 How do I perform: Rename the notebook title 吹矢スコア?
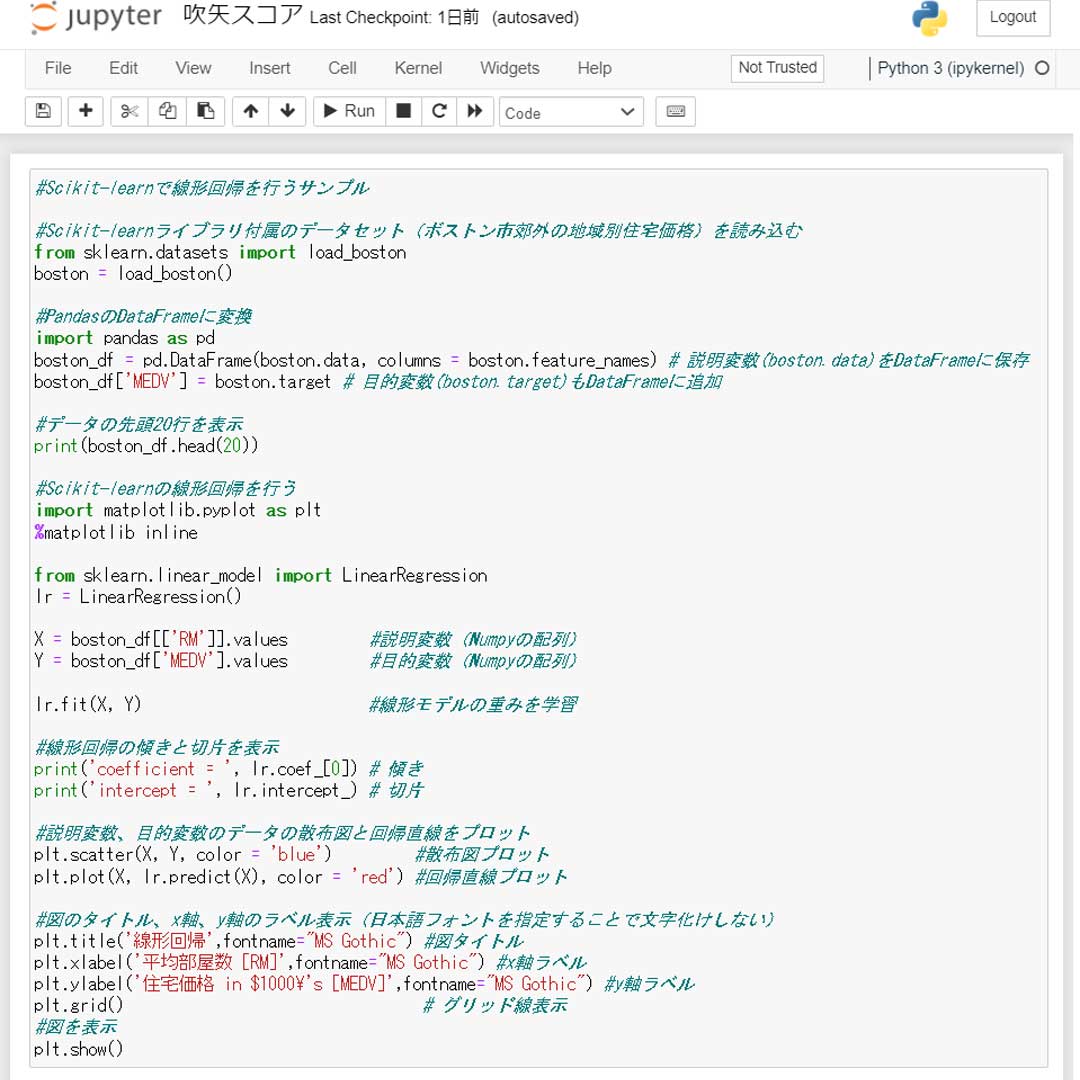pyautogui.click(x=242, y=15)
